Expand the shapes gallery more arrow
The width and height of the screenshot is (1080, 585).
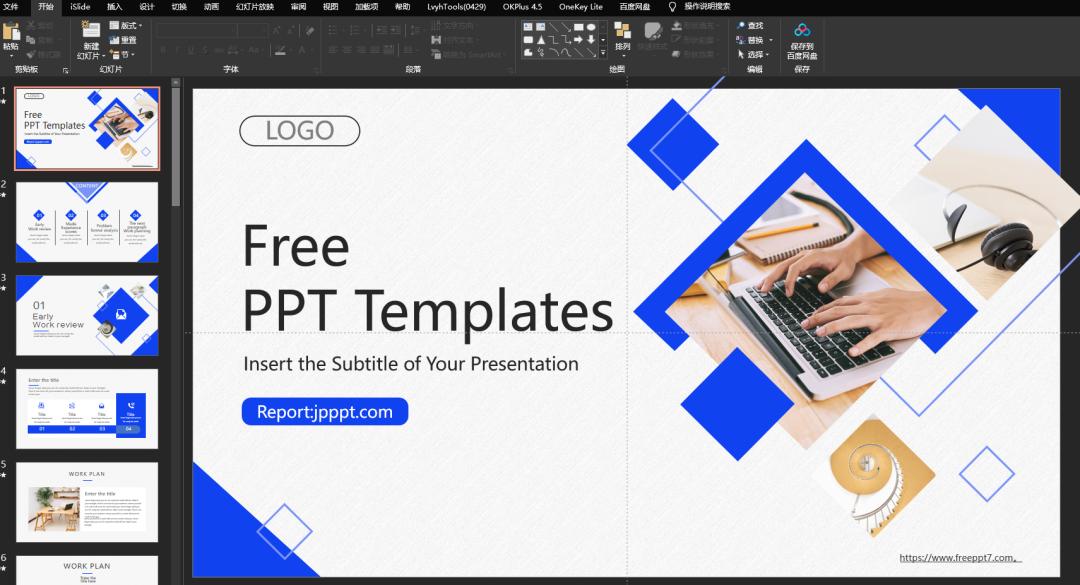tap(603, 51)
